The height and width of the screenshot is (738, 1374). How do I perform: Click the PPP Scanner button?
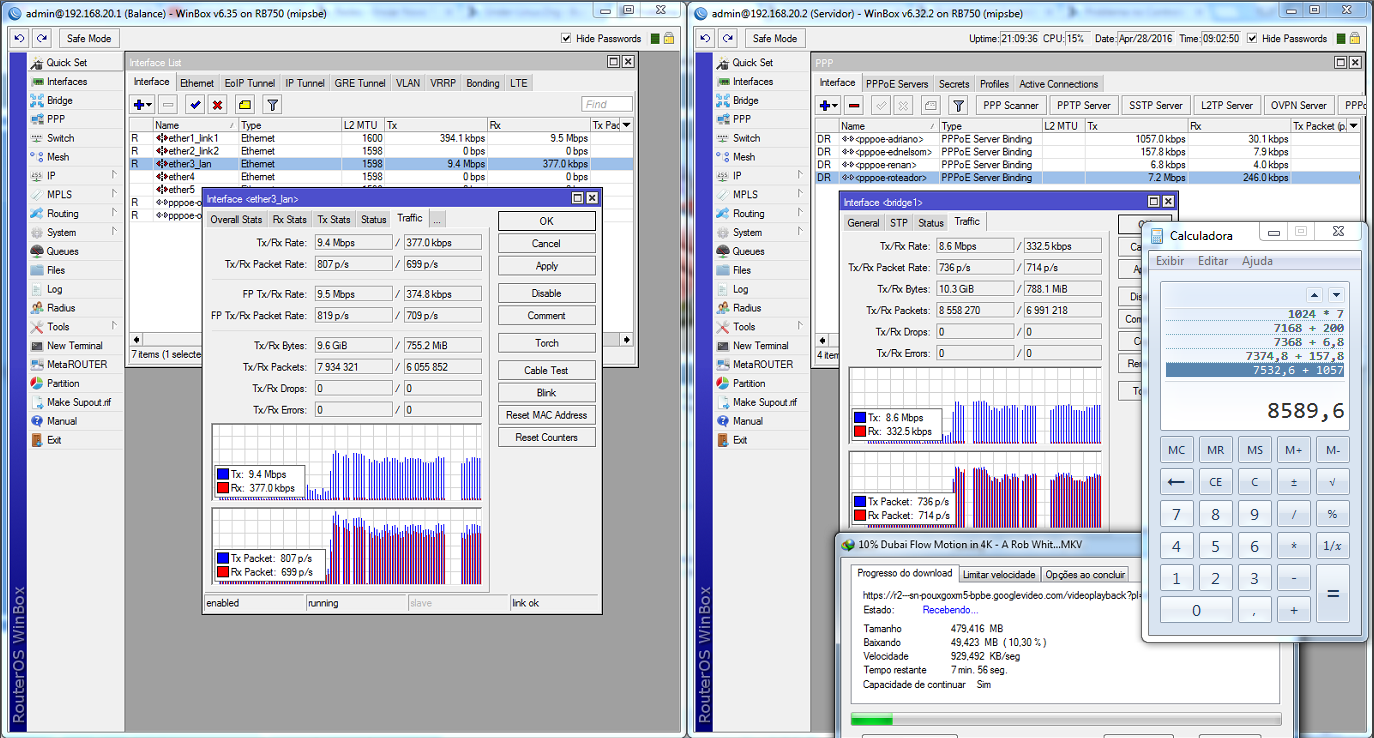click(1010, 106)
